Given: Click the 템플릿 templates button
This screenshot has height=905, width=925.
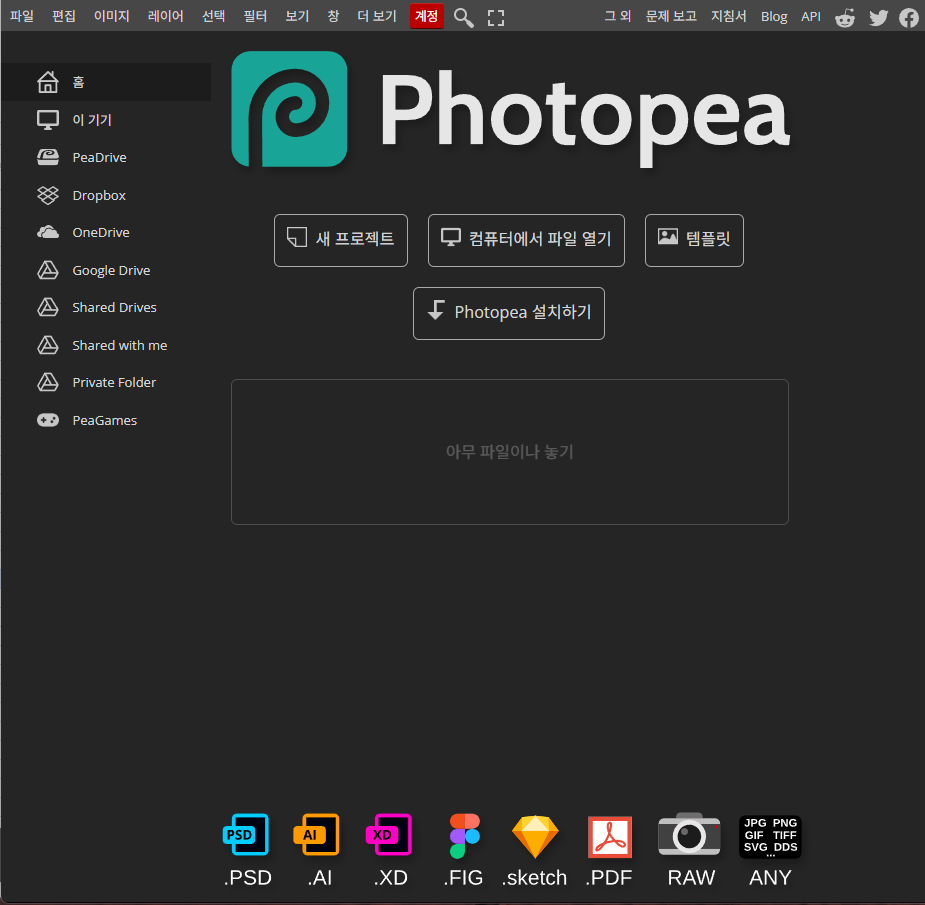Looking at the screenshot, I should click(694, 240).
